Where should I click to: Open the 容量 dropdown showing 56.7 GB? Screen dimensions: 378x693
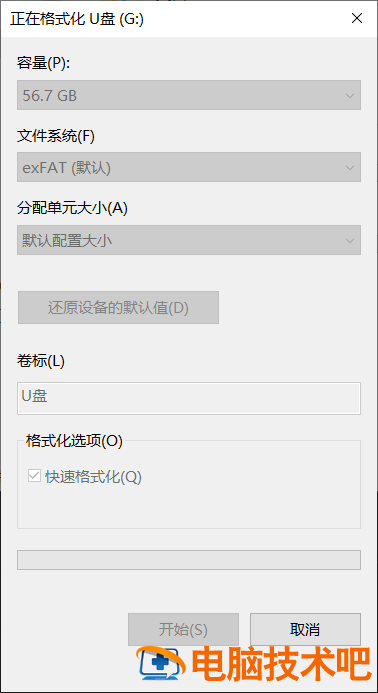point(189,95)
